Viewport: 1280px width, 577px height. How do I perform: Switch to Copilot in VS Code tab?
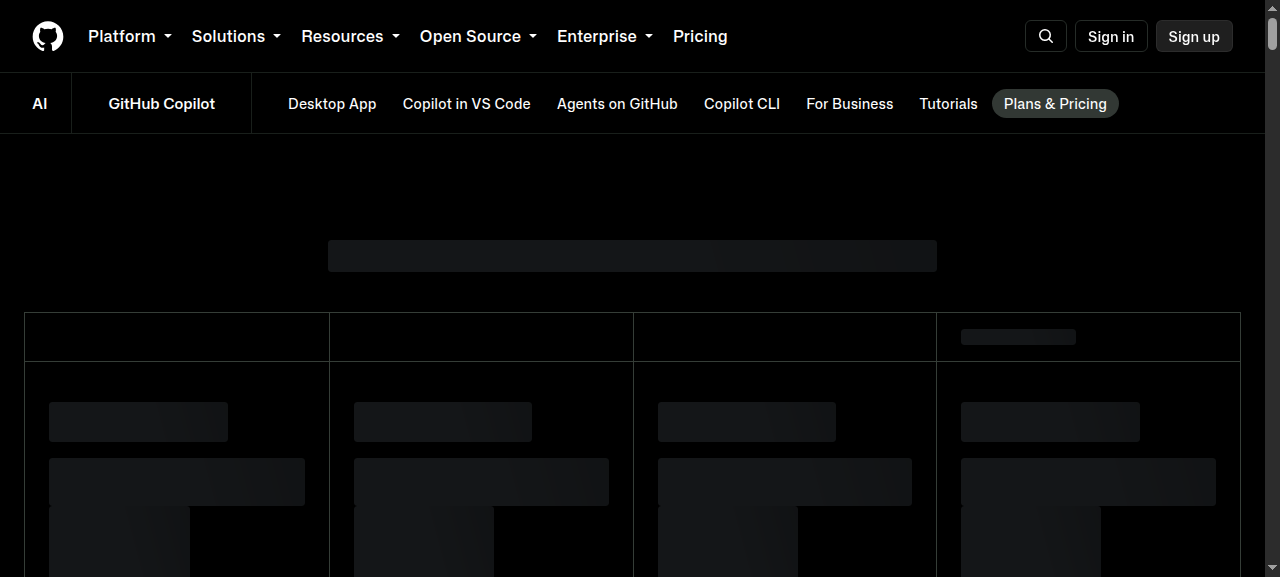(467, 104)
